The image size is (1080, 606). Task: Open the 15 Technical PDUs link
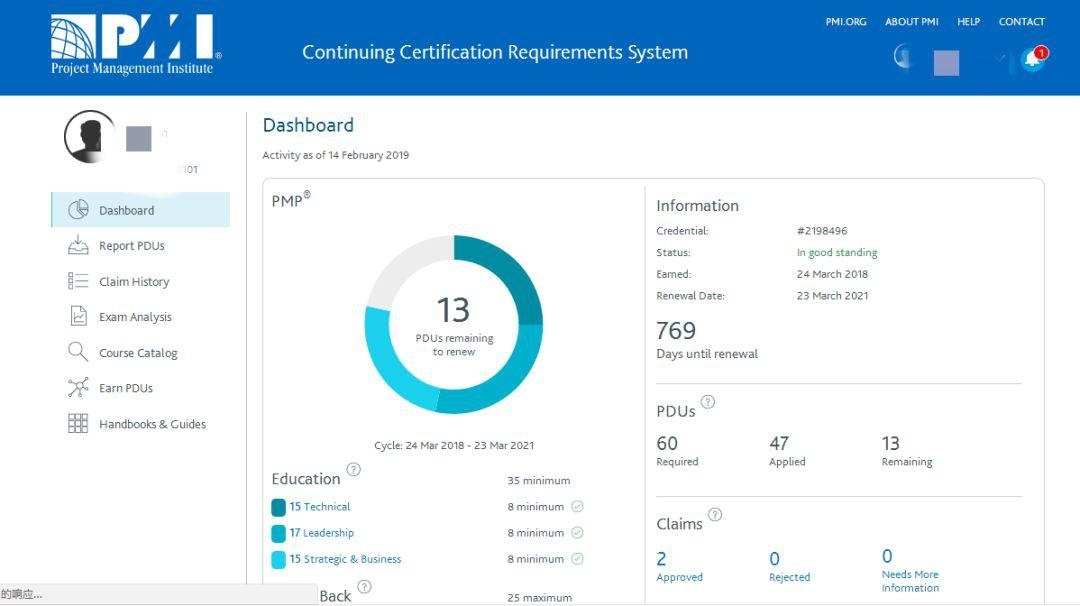click(x=320, y=507)
